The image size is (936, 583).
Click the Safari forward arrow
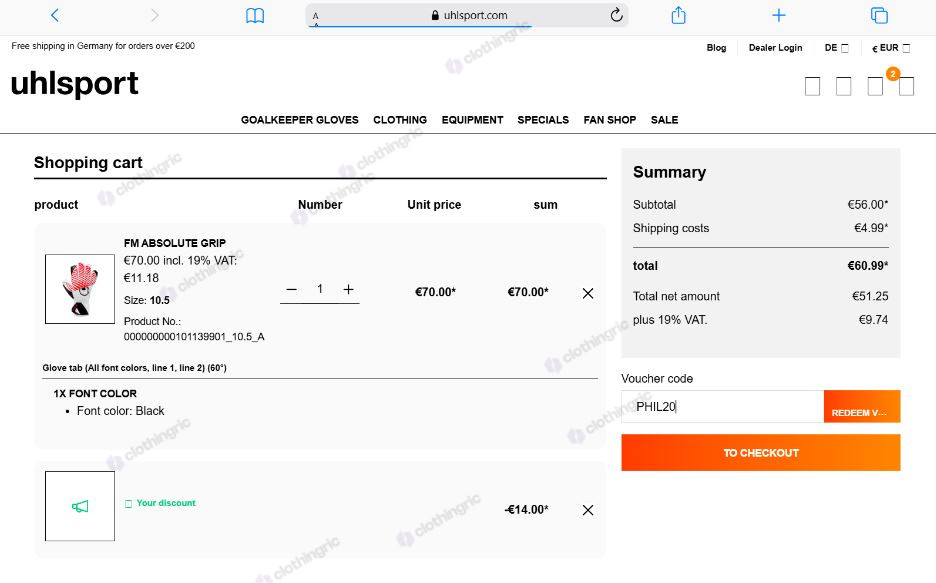click(x=155, y=15)
